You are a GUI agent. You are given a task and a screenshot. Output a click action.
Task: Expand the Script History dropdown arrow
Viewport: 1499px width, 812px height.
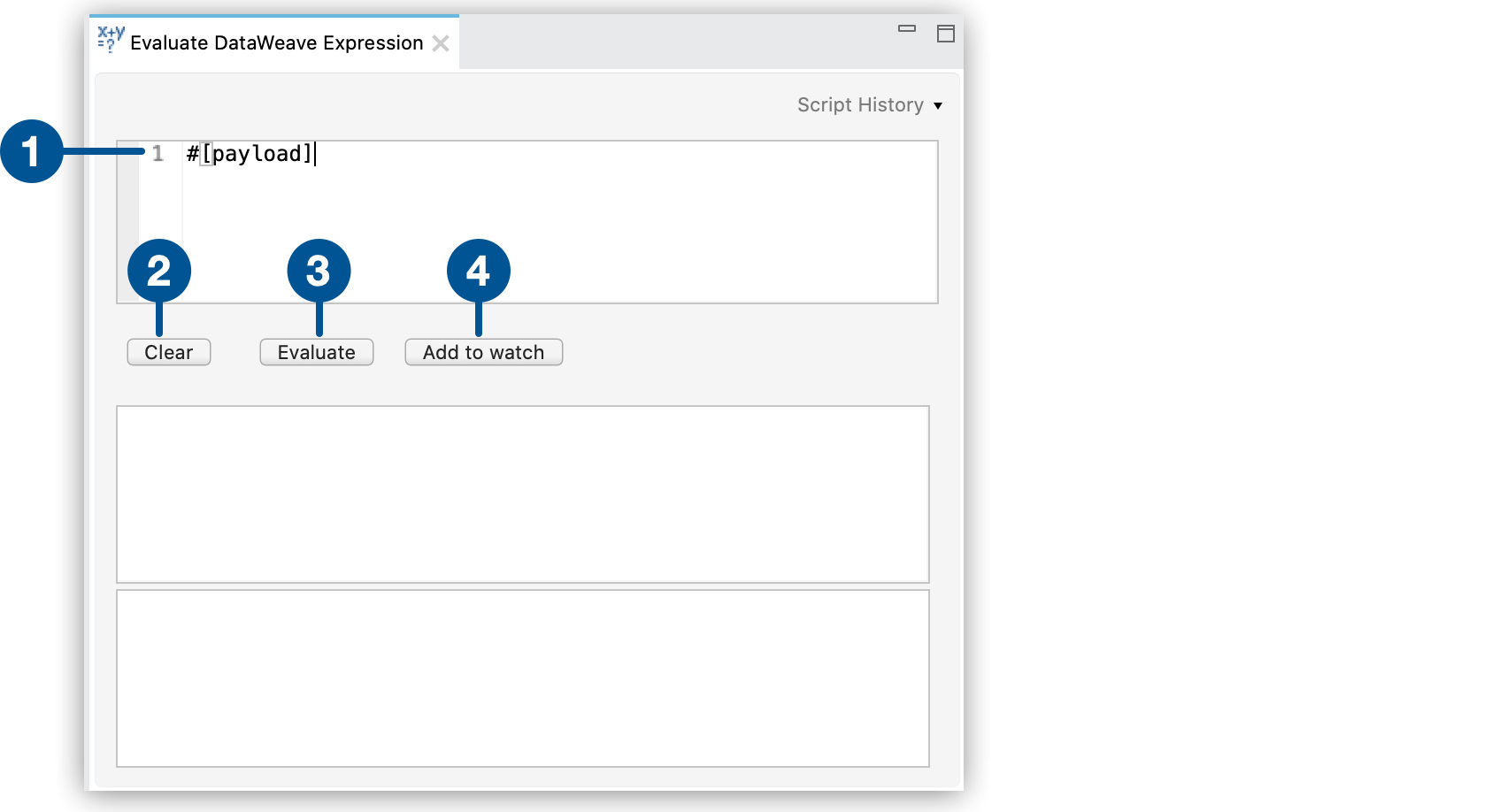(938, 106)
